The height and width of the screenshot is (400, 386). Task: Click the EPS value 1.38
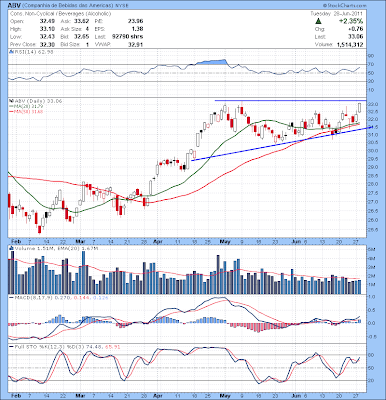click(x=138, y=29)
